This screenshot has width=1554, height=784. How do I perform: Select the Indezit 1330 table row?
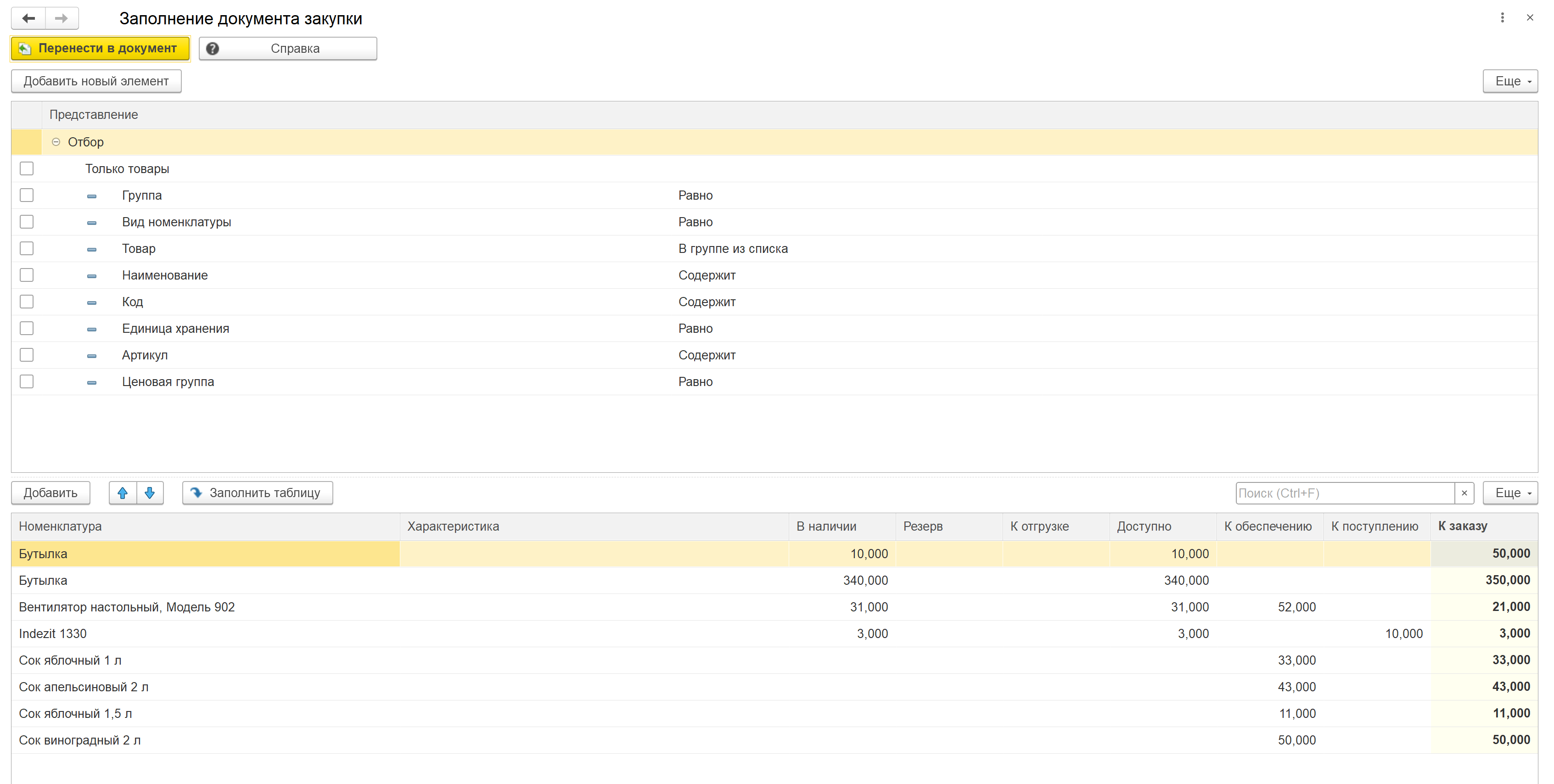(774, 633)
